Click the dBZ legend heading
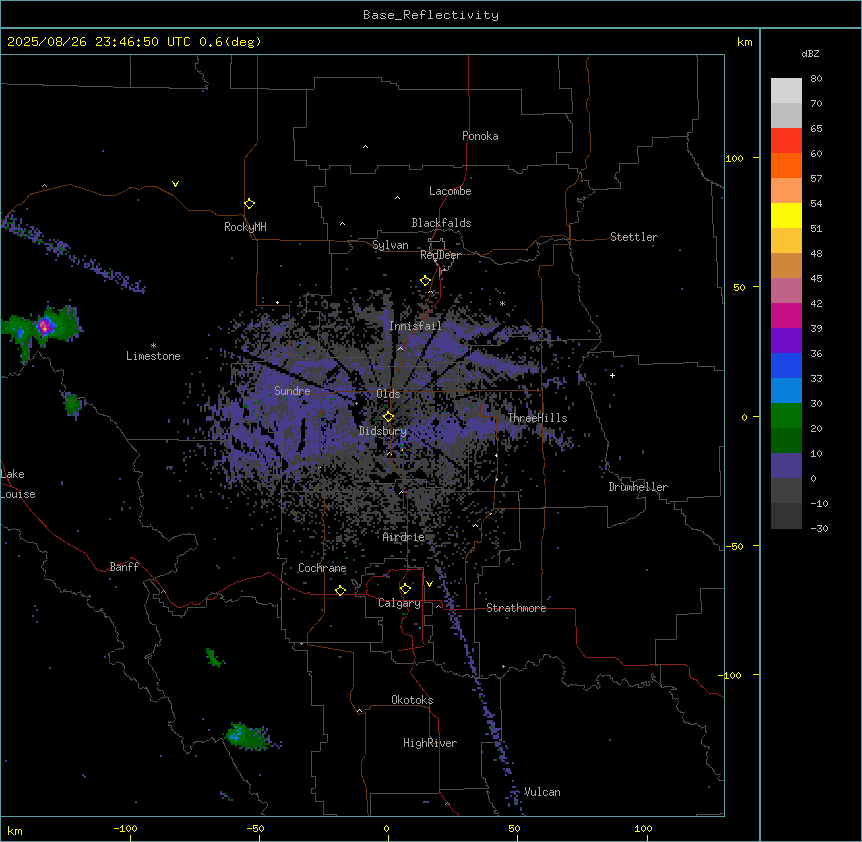 click(x=810, y=53)
